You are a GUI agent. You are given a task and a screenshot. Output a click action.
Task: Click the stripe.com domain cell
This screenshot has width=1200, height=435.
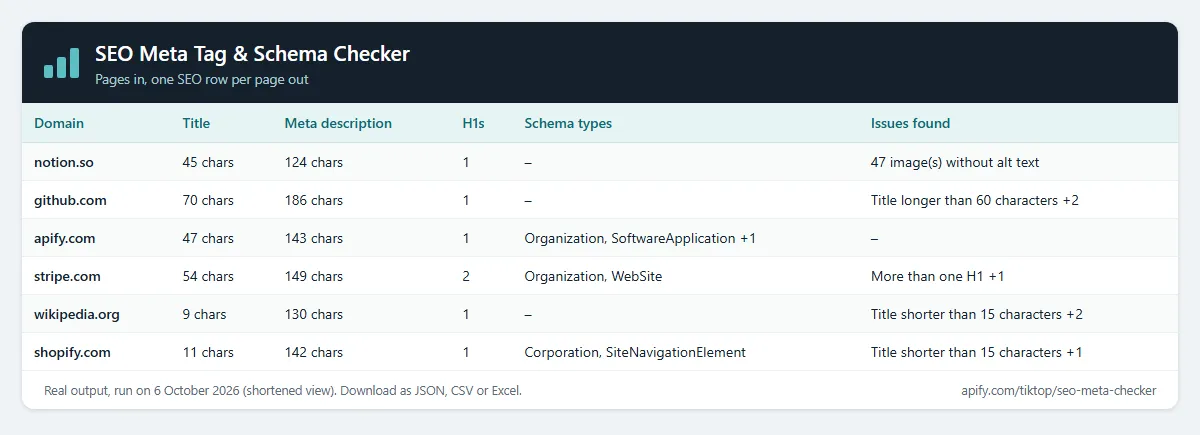67,276
